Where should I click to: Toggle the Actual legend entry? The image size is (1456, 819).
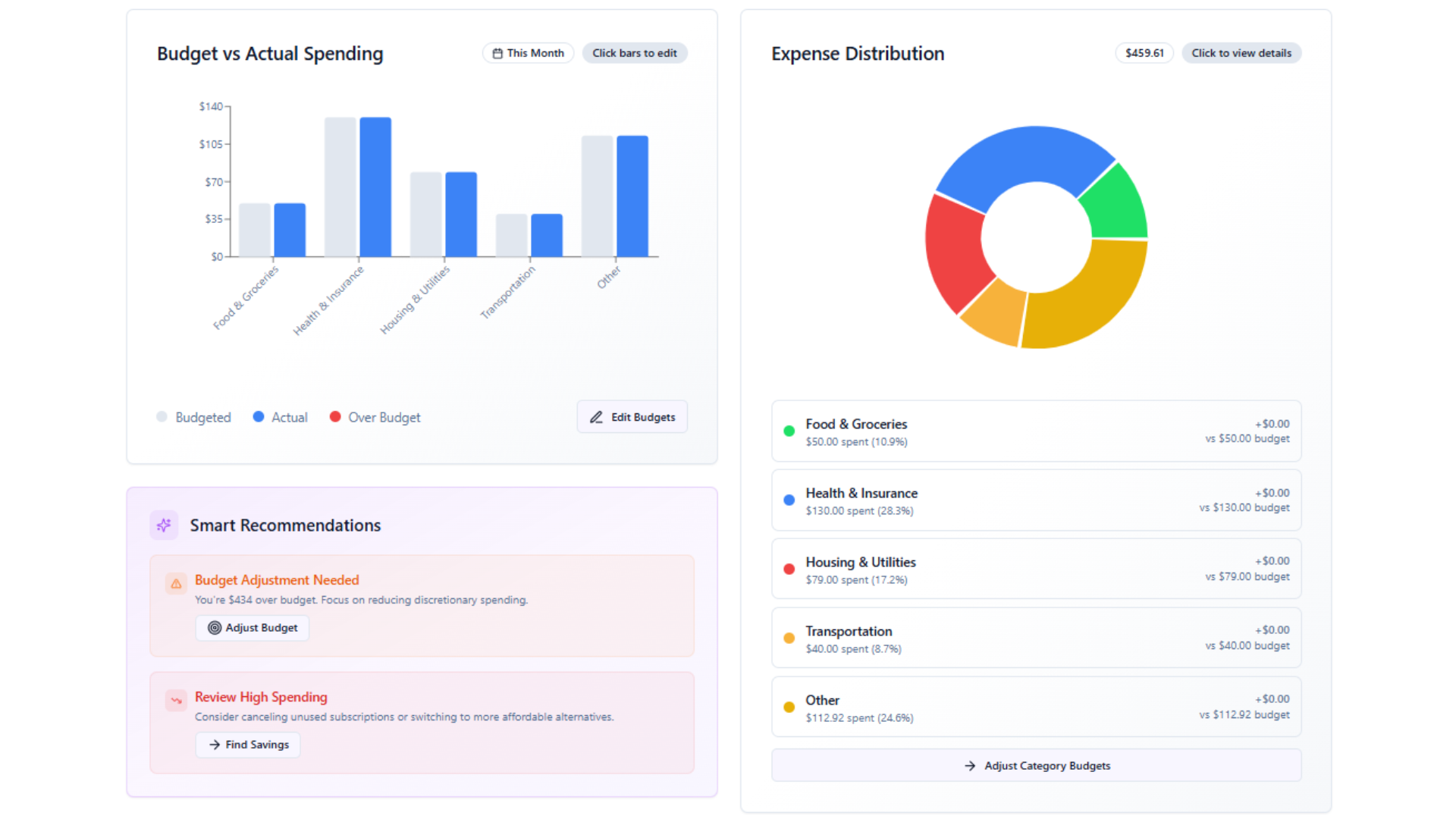tap(281, 417)
